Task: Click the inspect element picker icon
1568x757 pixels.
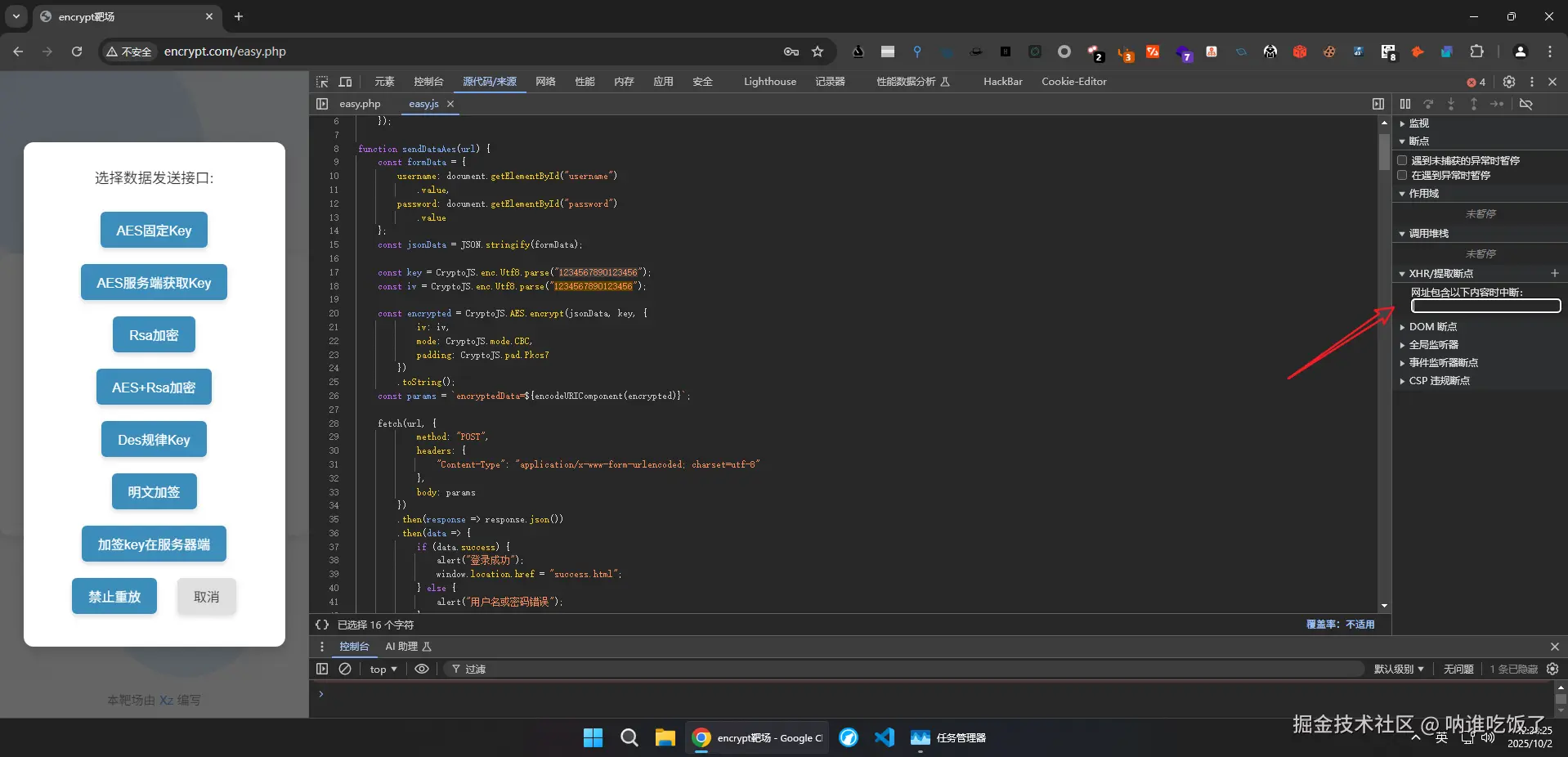Action: 322,82
